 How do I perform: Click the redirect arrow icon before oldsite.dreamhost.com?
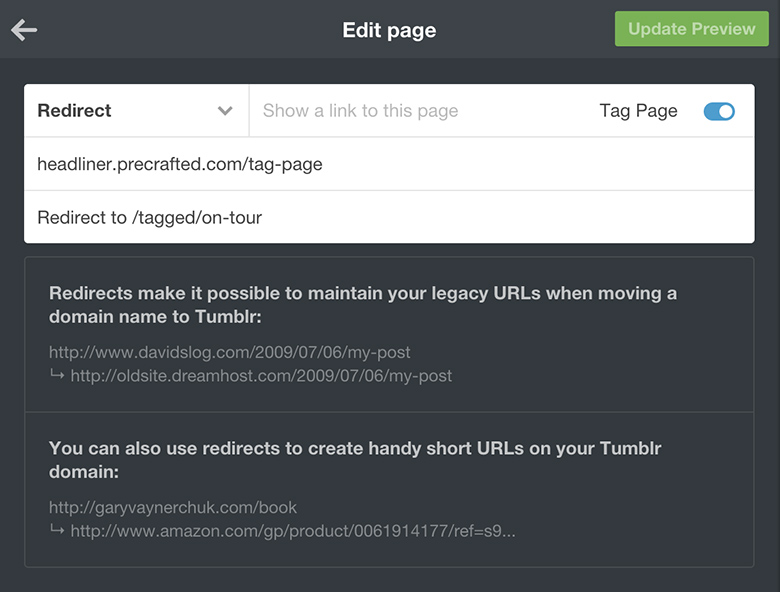[x=57, y=376]
